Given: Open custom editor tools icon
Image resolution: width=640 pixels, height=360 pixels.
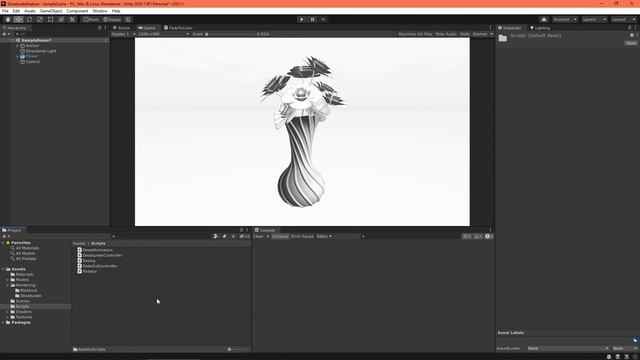Looking at the screenshot, I should click(x=72, y=19).
